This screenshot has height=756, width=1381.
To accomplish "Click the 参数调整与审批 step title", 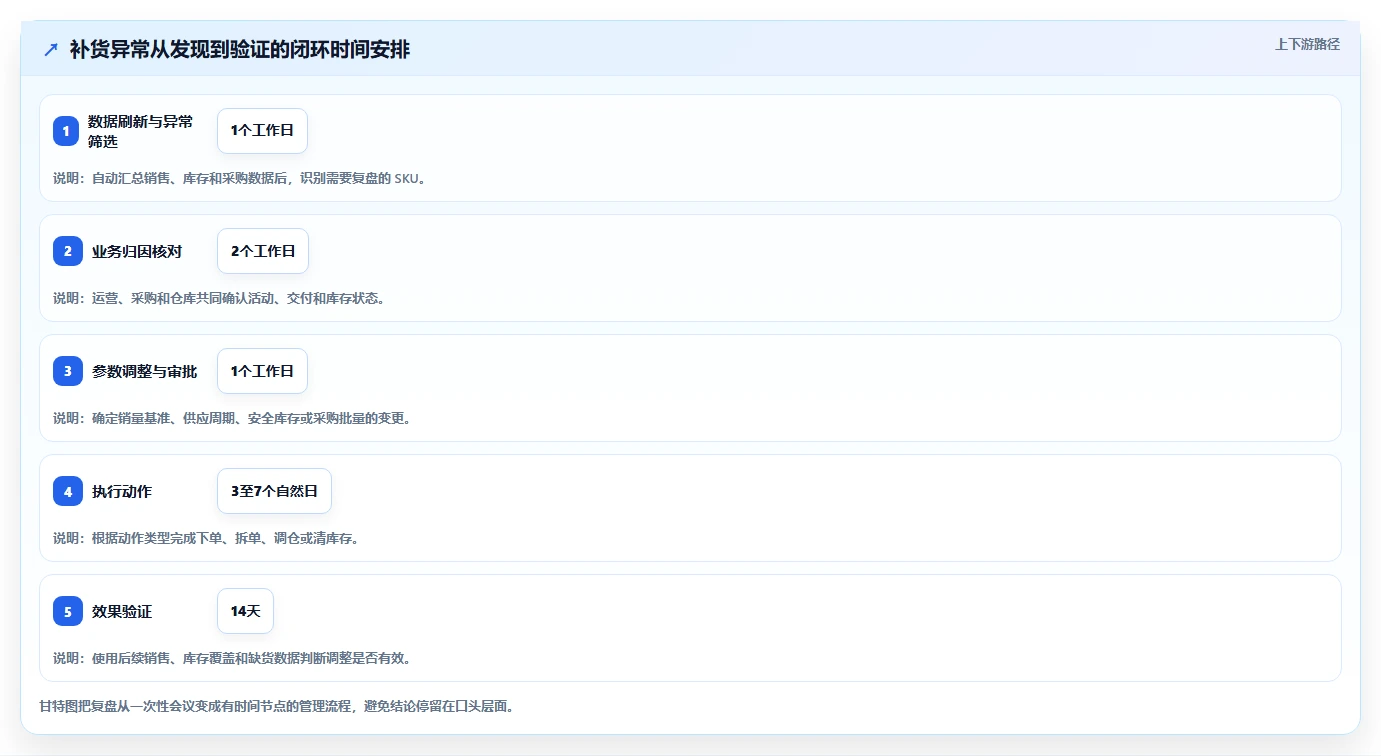I will pyautogui.click(x=145, y=371).
